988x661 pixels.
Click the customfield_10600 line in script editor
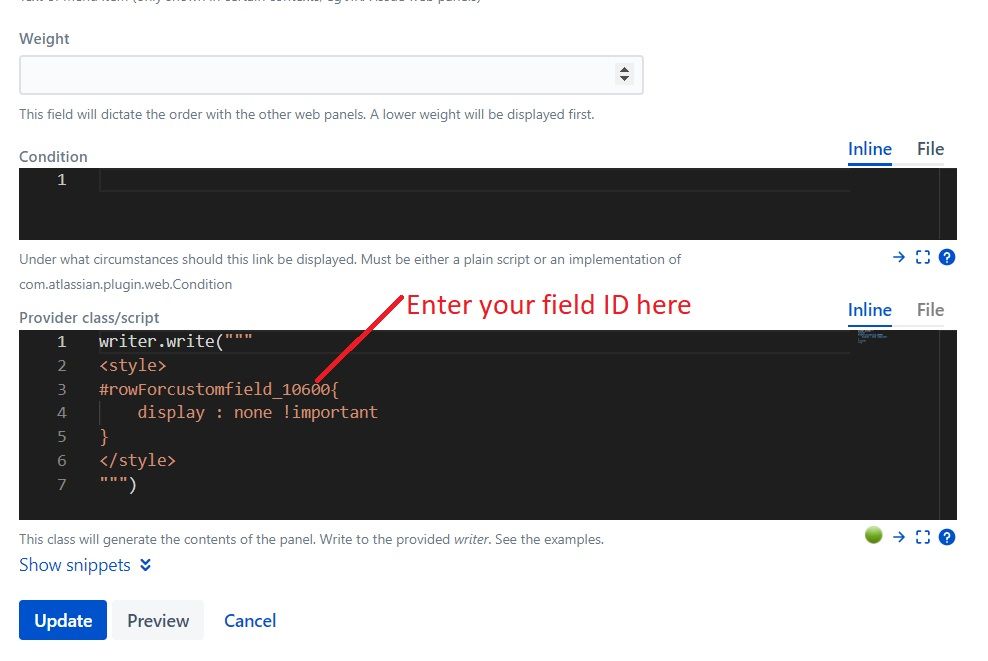(x=219, y=389)
